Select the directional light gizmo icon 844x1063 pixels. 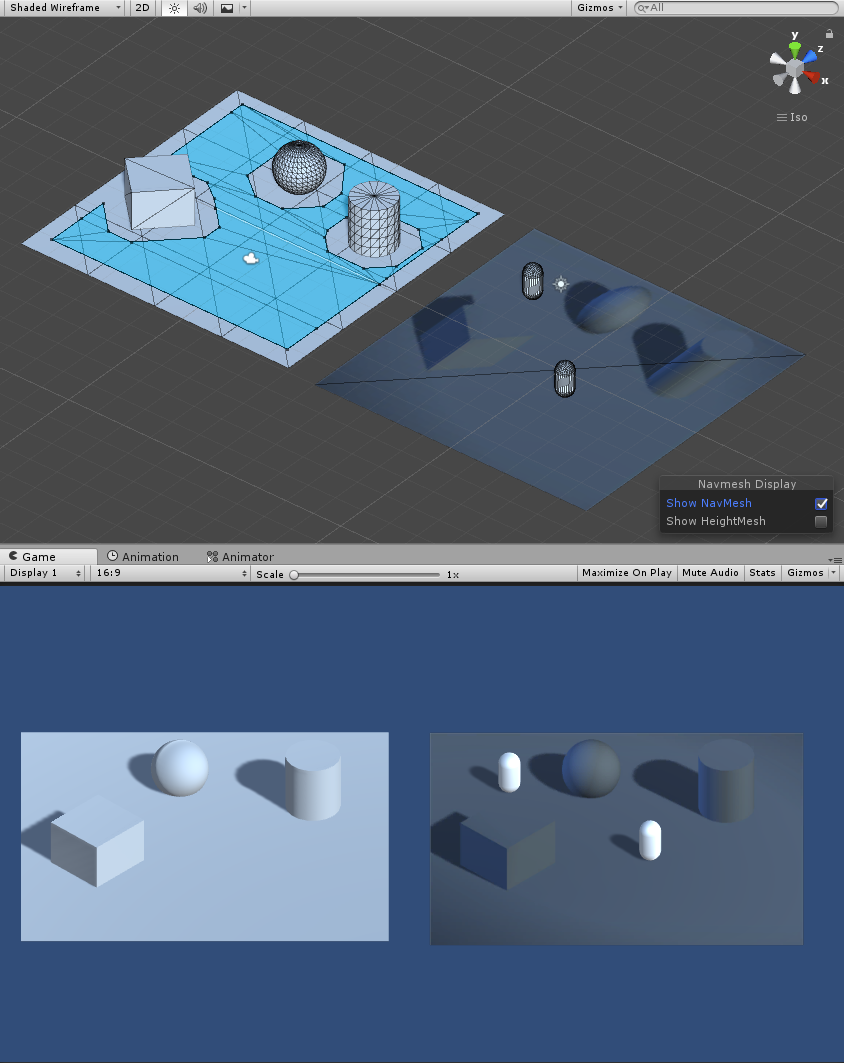tap(561, 284)
